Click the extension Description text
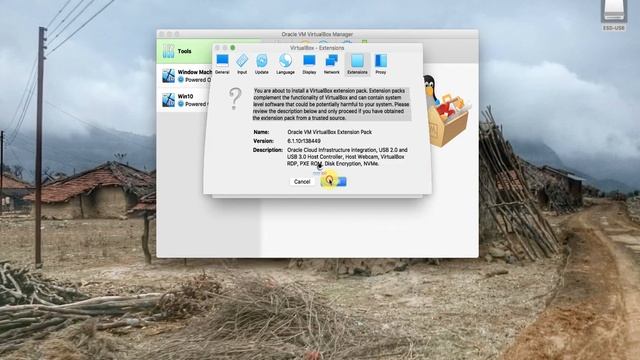This screenshot has width=640, height=360. click(347, 157)
